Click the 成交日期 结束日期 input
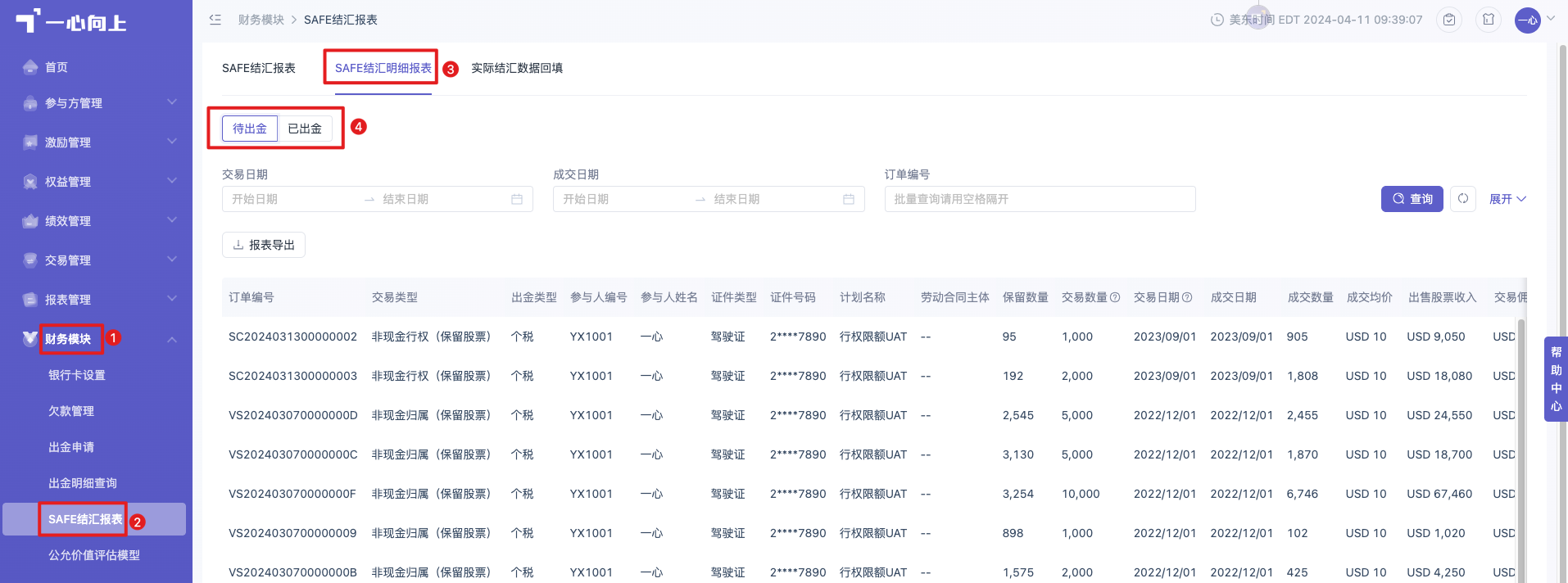 [x=773, y=199]
